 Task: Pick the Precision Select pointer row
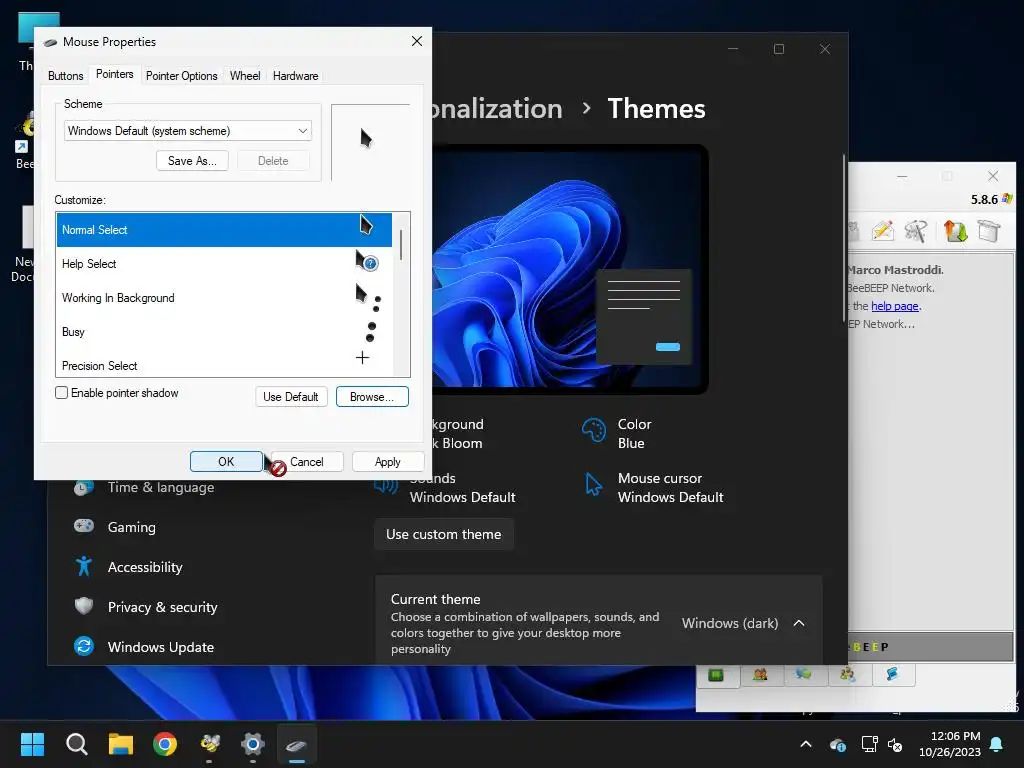click(x=224, y=364)
